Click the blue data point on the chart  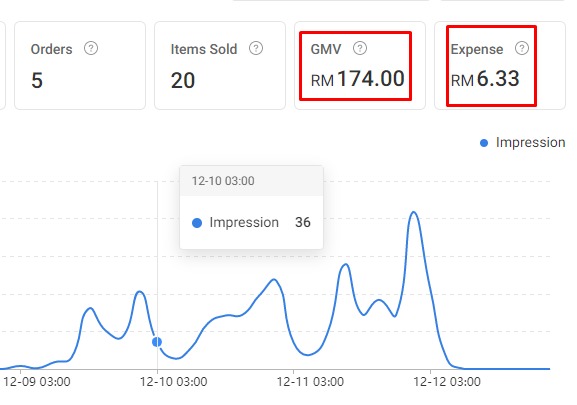point(157,342)
